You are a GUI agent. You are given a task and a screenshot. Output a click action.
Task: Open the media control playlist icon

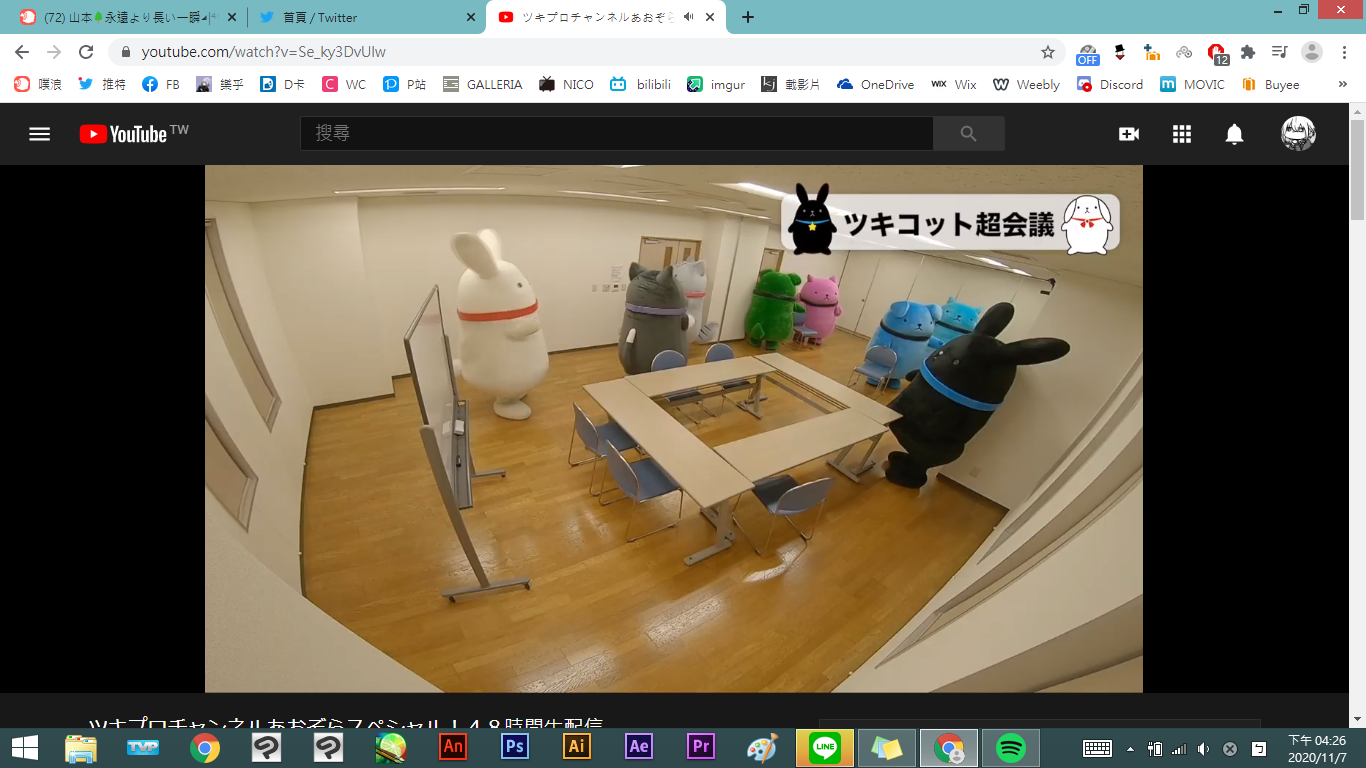point(1279,52)
